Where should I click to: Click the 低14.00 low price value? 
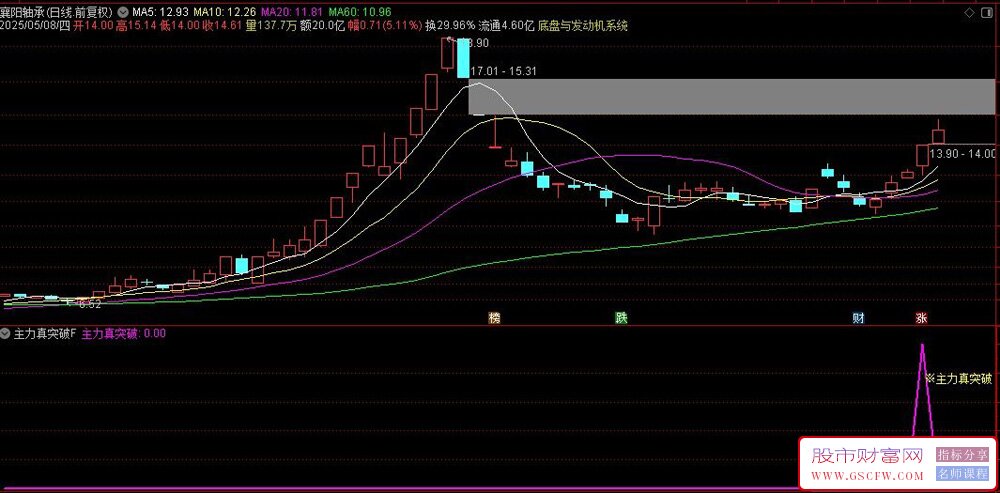tap(180, 26)
